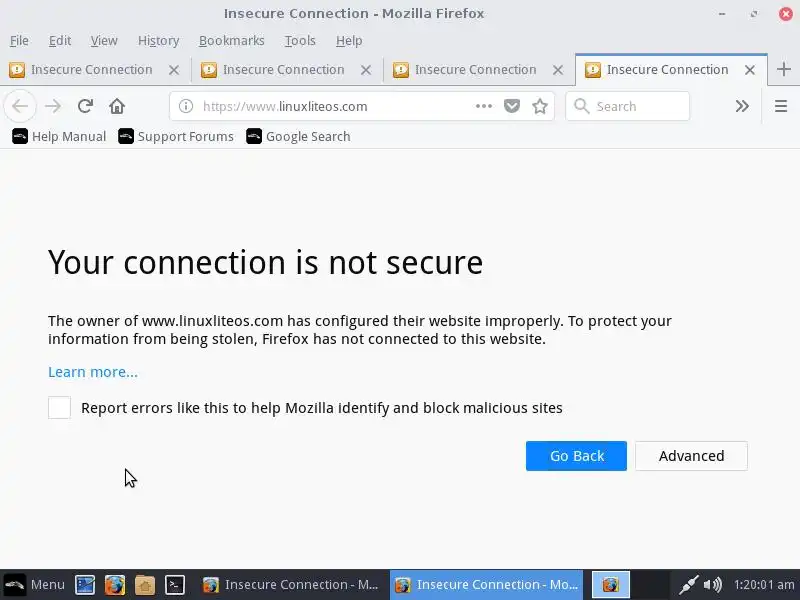Click the Forward navigation arrow
The height and width of the screenshot is (600, 800).
[x=53, y=106]
